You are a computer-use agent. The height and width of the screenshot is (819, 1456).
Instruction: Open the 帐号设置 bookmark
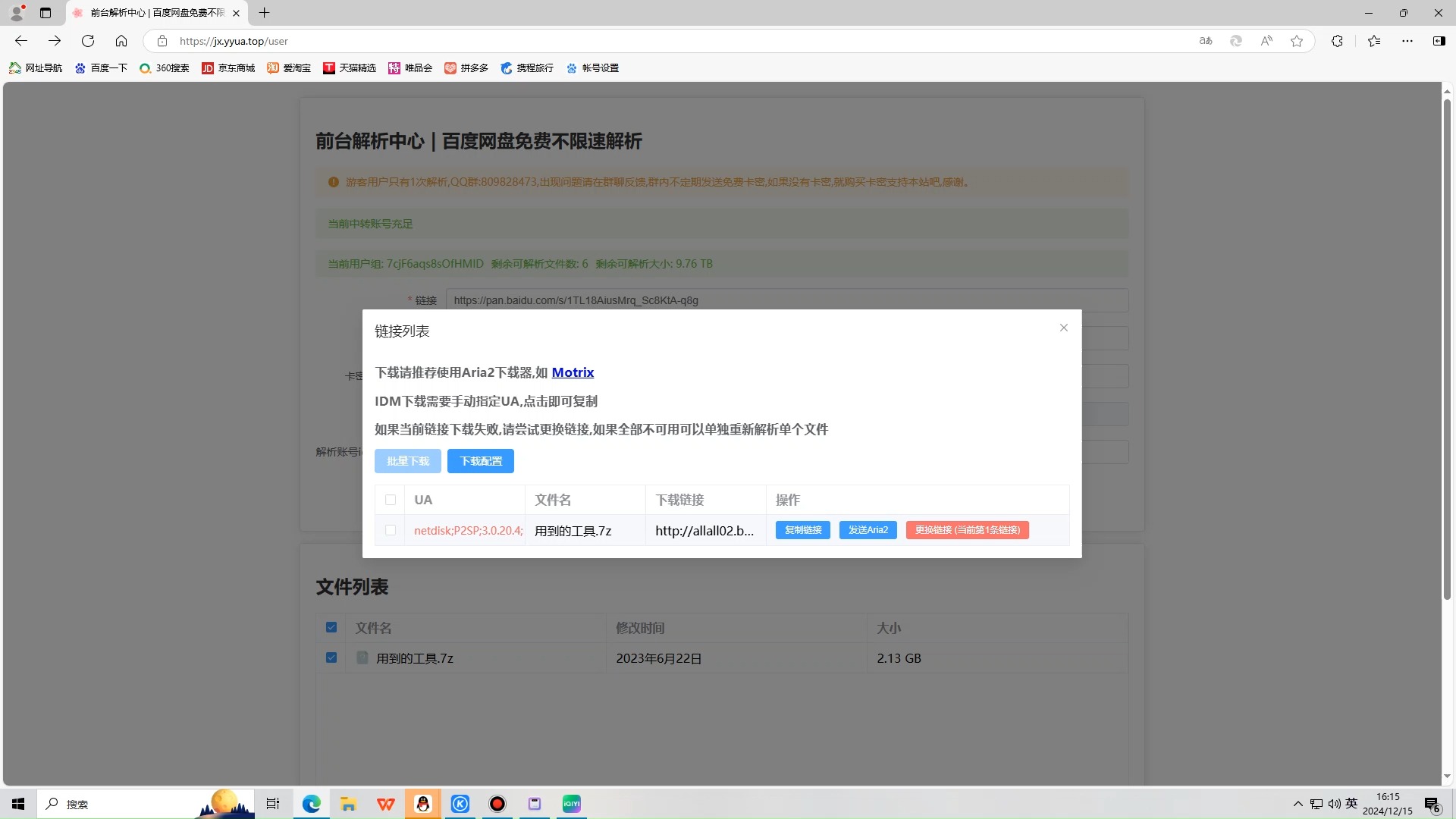[x=592, y=68]
